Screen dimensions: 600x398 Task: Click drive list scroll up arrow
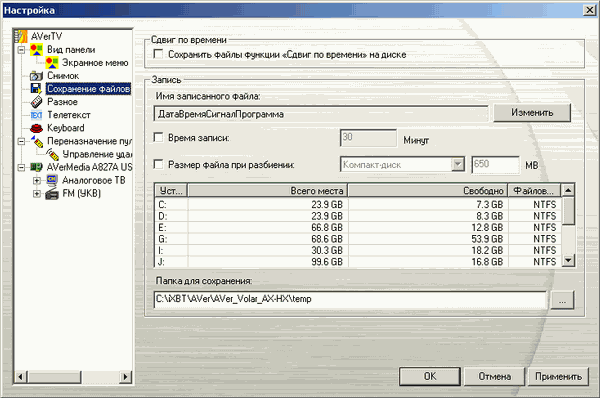pos(568,190)
